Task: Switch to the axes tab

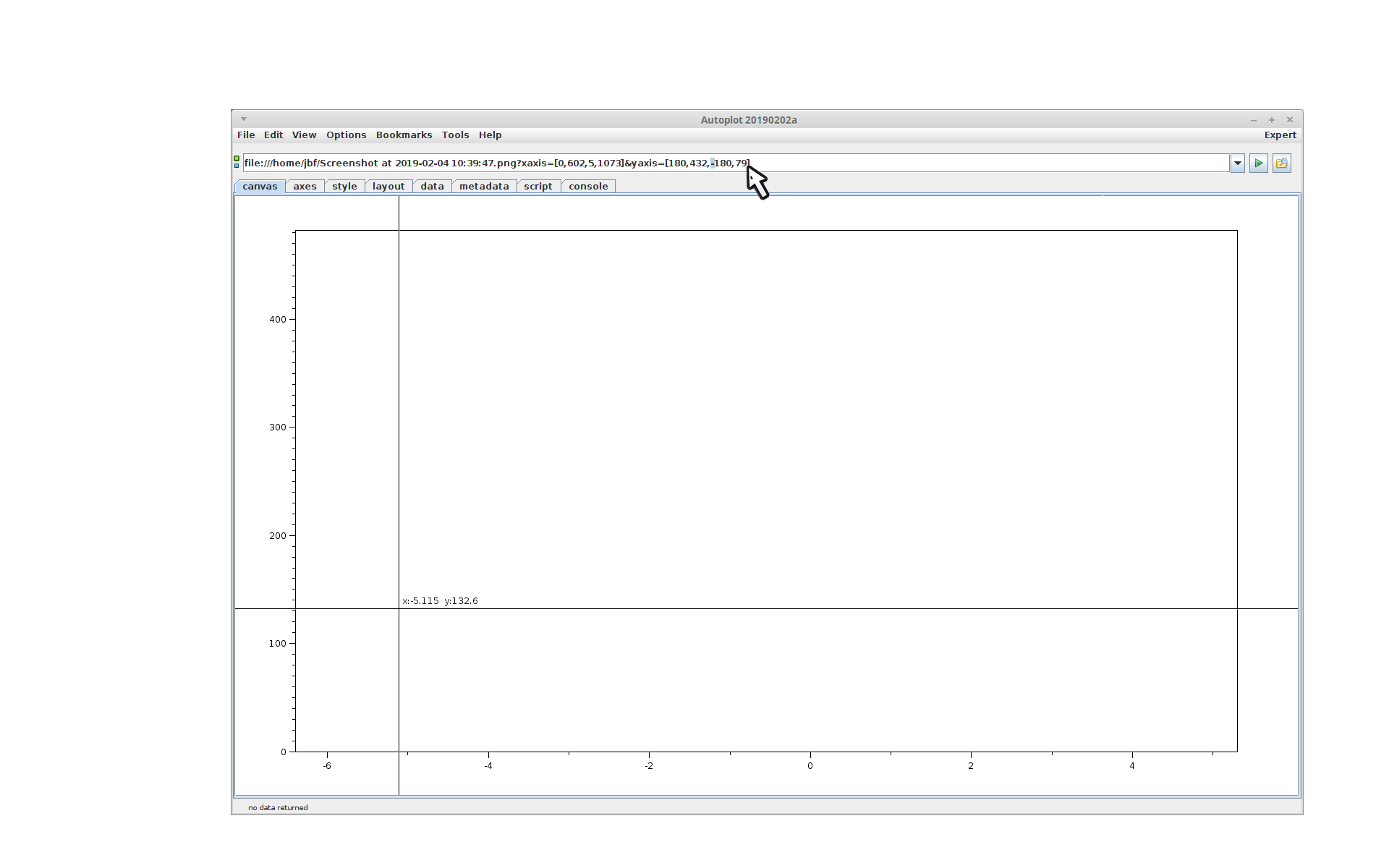Action: 305,187
